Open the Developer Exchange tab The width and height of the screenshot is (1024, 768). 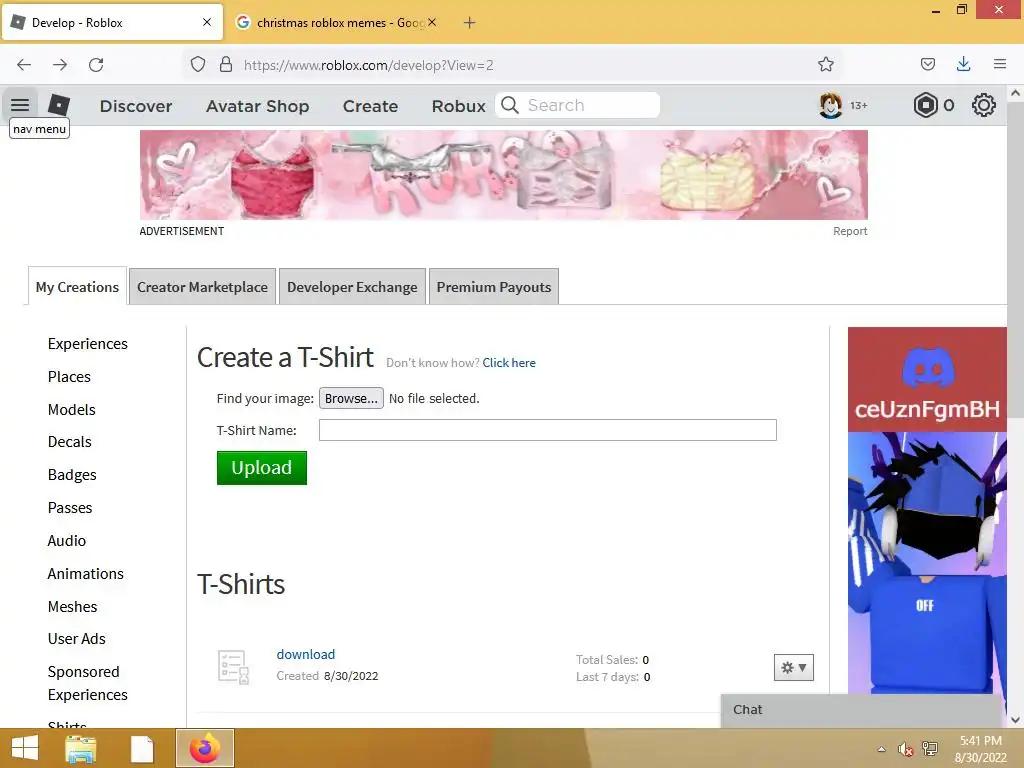click(x=352, y=287)
